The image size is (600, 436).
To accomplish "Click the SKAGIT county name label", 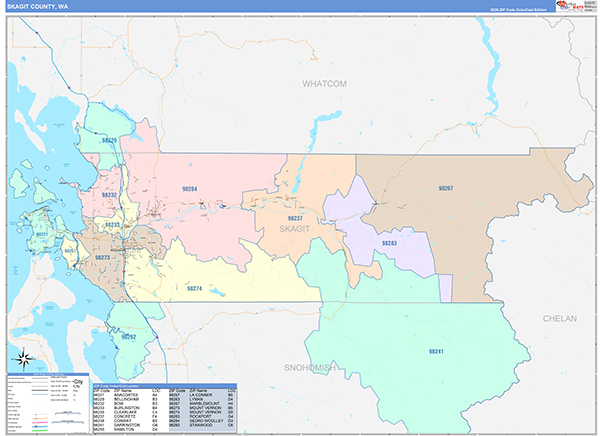I will click(294, 229).
